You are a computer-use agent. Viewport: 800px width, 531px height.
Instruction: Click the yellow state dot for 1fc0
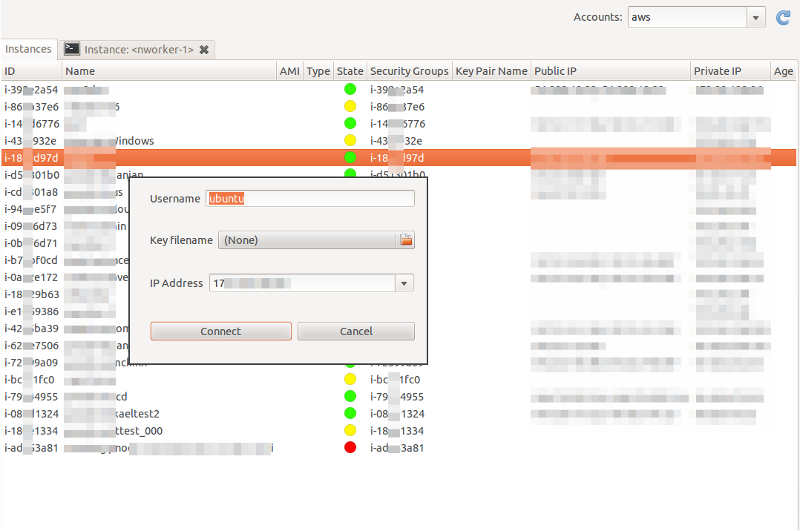point(350,379)
